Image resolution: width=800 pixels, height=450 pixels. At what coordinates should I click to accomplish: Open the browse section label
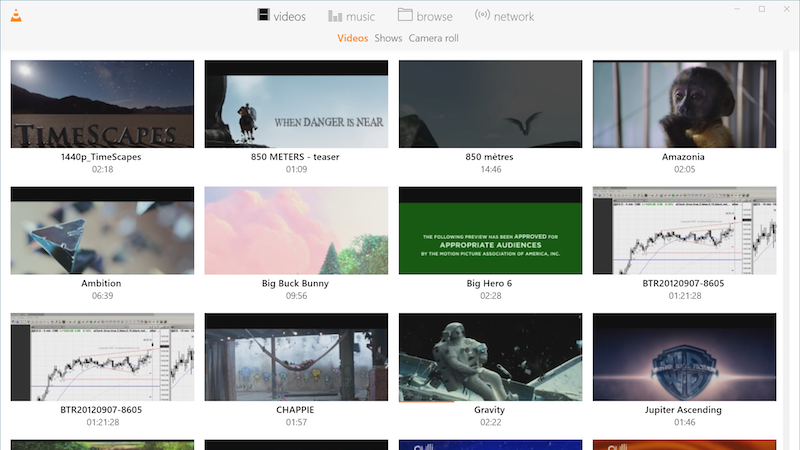click(x=434, y=17)
